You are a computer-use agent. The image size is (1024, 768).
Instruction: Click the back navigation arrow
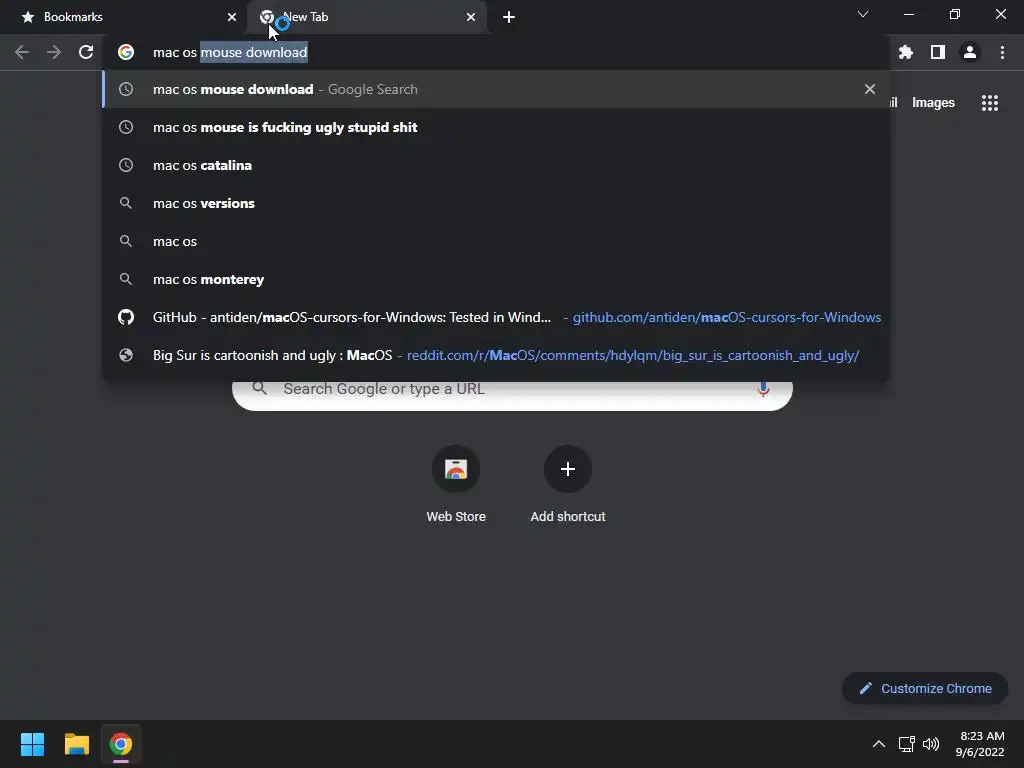pyautogui.click(x=22, y=52)
